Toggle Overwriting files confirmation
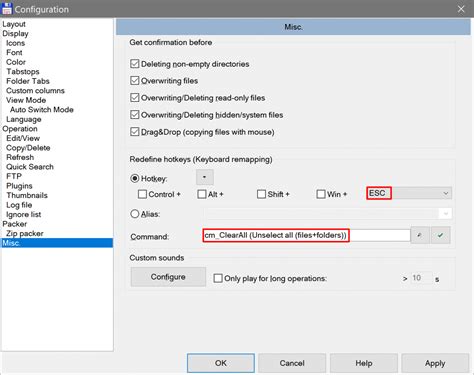The height and width of the screenshot is (375, 474). pyautogui.click(x=135, y=81)
